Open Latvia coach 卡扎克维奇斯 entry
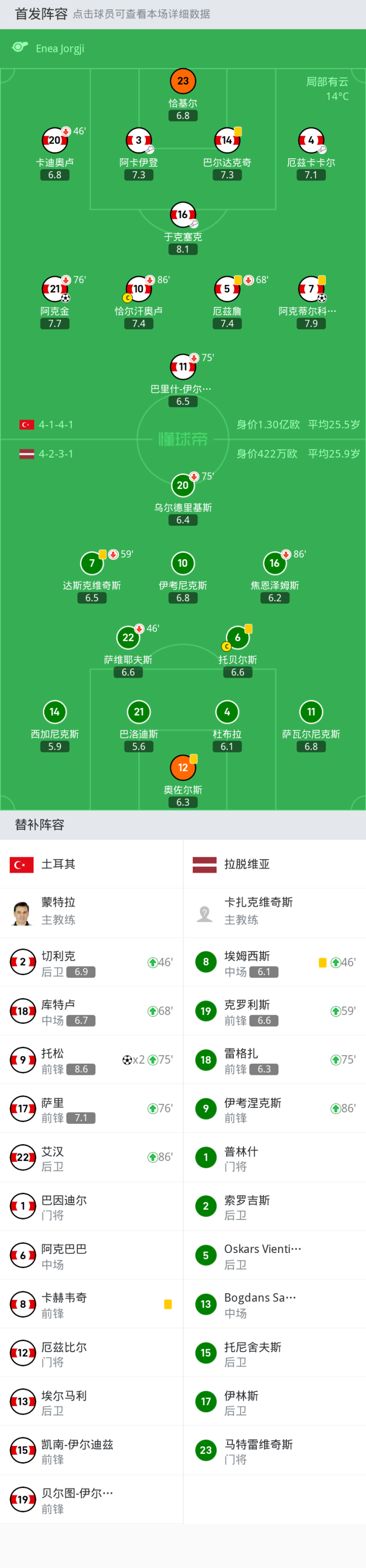Image resolution: width=366 pixels, height=1568 pixels. pos(258,910)
